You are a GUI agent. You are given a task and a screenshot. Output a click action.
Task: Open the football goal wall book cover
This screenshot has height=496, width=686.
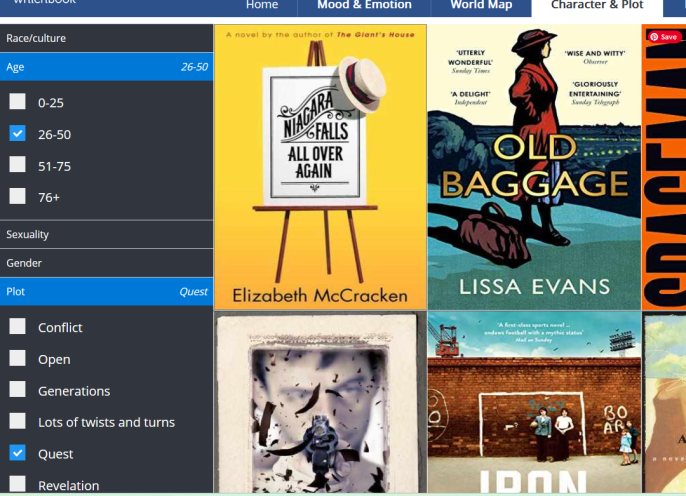coord(534,402)
